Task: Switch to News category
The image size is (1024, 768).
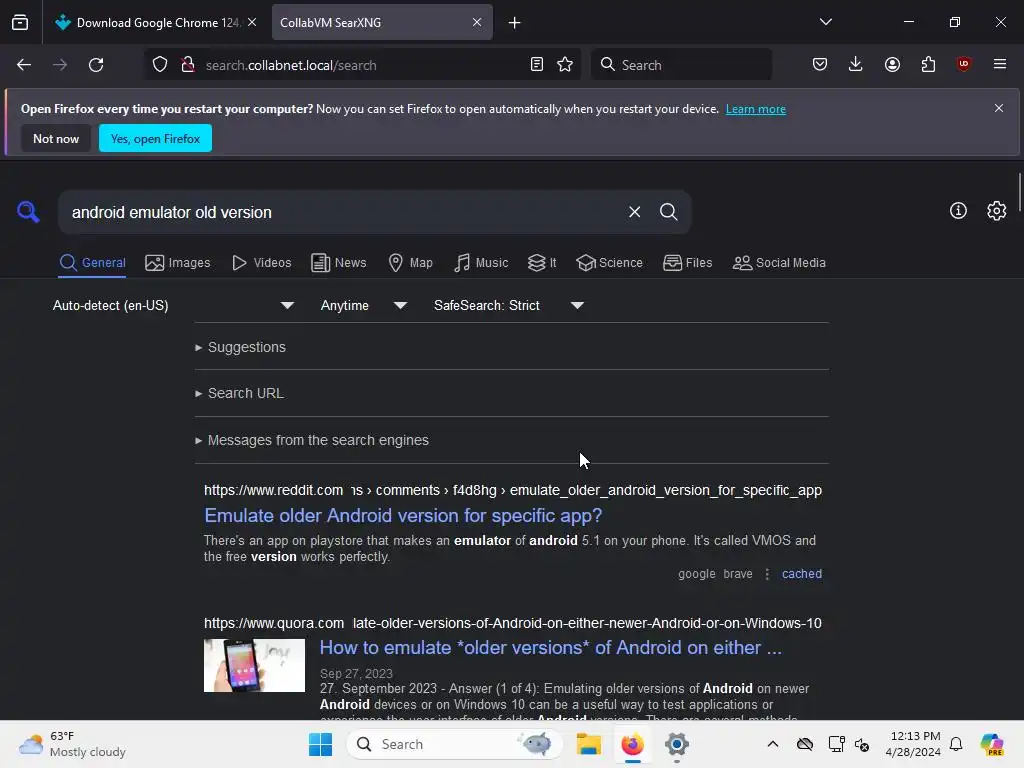Action: tap(339, 263)
